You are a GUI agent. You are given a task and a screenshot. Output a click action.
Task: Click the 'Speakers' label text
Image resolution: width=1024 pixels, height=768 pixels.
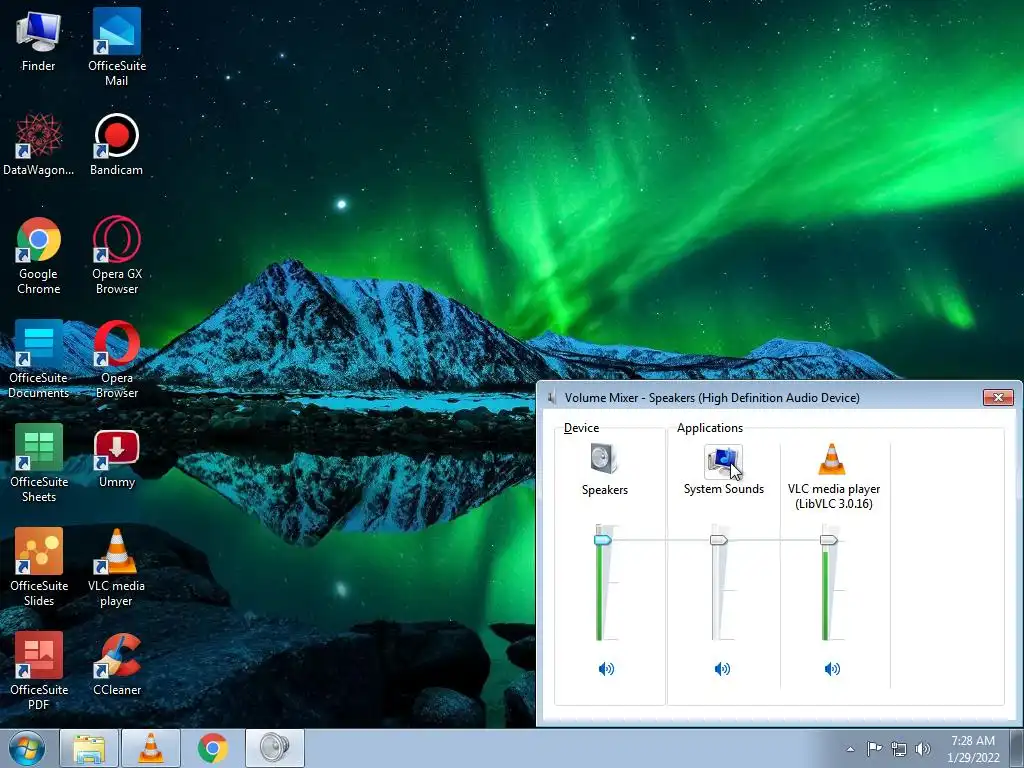(x=605, y=490)
